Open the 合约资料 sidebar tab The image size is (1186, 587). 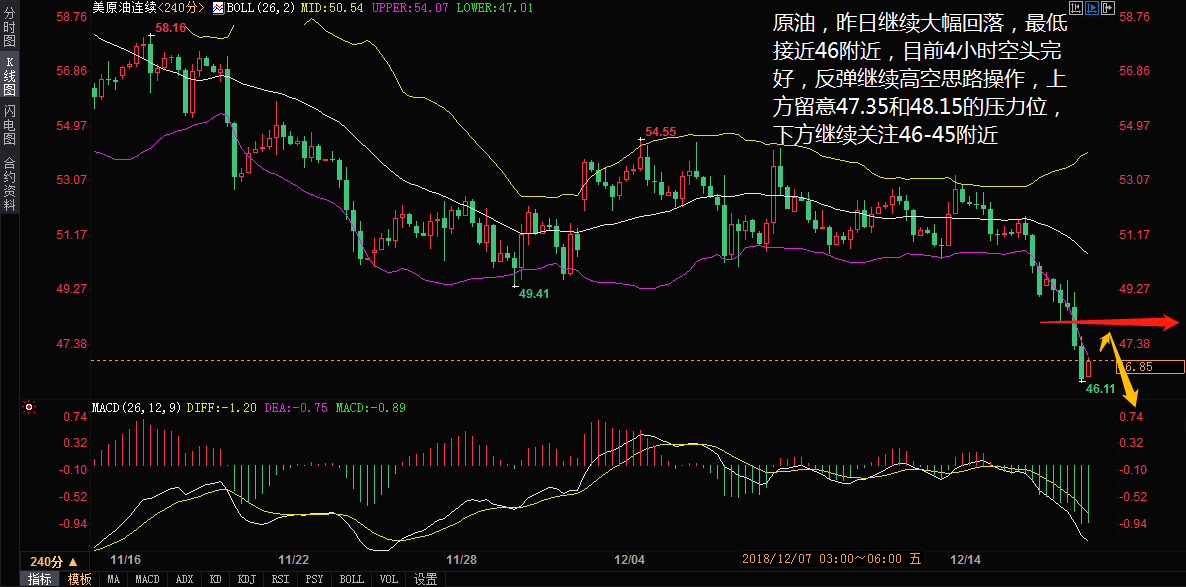coord(10,184)
